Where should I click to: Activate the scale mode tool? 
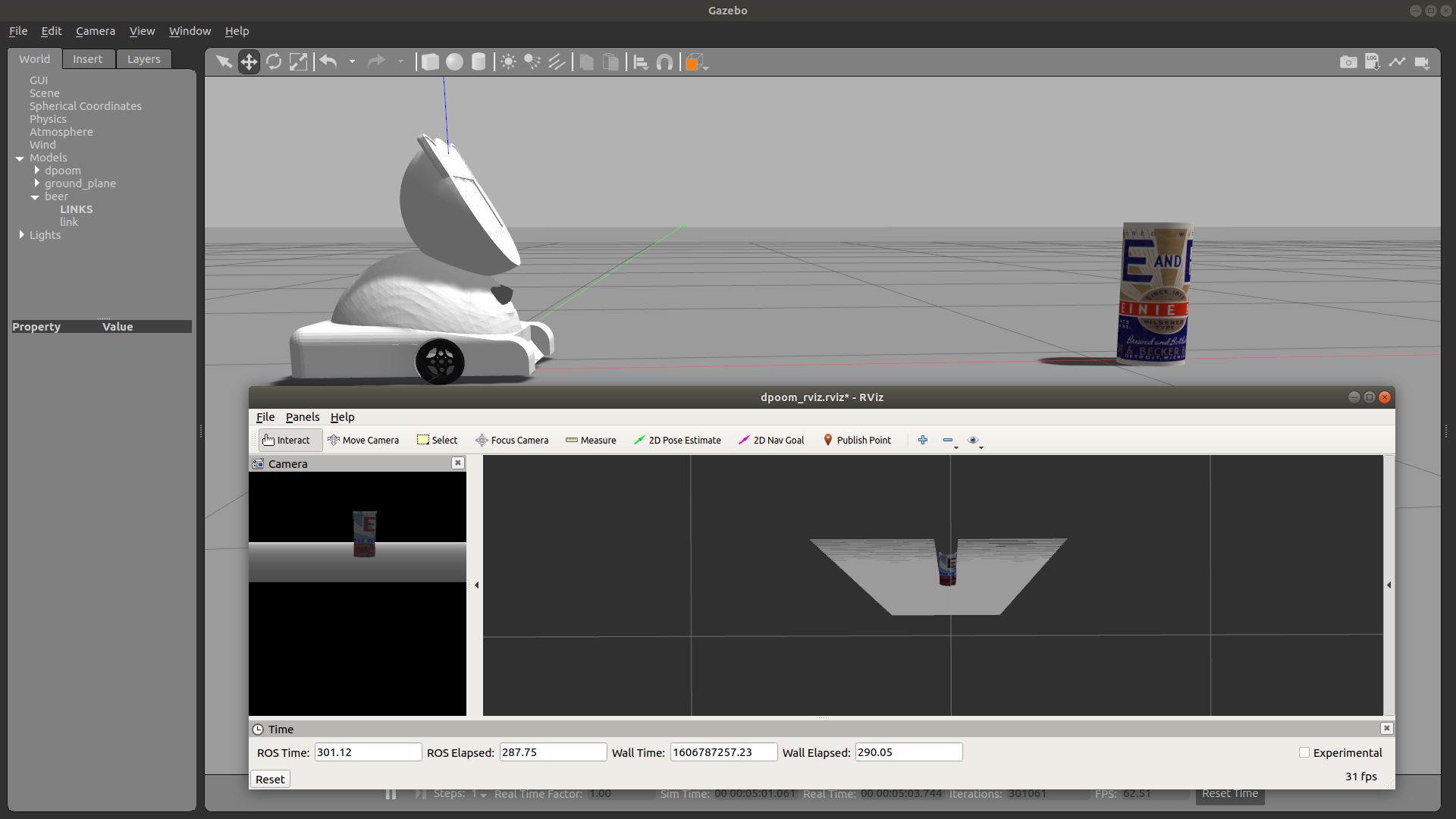point(299,61)
